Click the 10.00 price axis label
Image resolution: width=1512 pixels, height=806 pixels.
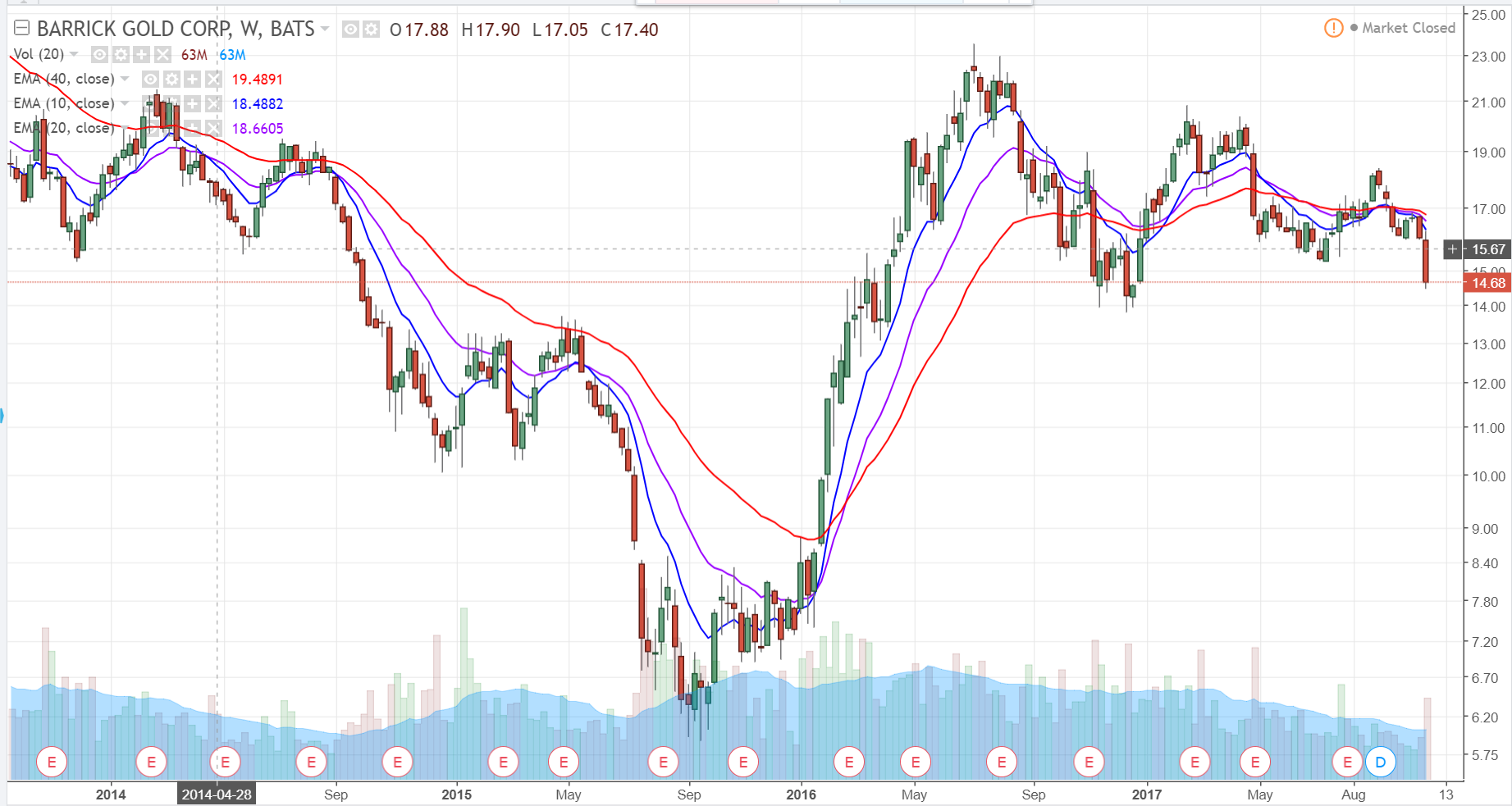click(1489, 476)
